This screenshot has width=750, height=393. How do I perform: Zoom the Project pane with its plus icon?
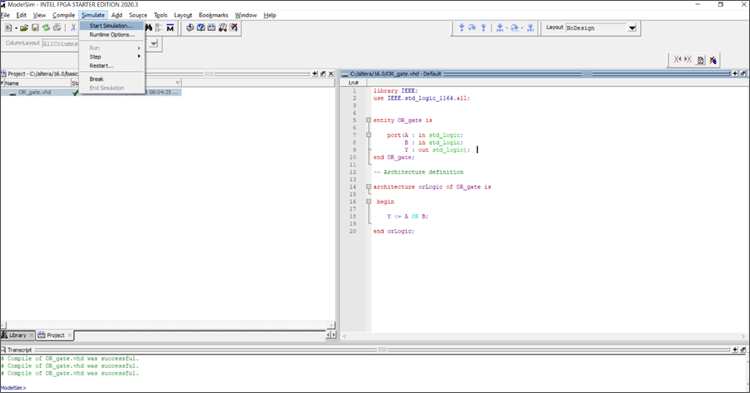tap(315, 74)
